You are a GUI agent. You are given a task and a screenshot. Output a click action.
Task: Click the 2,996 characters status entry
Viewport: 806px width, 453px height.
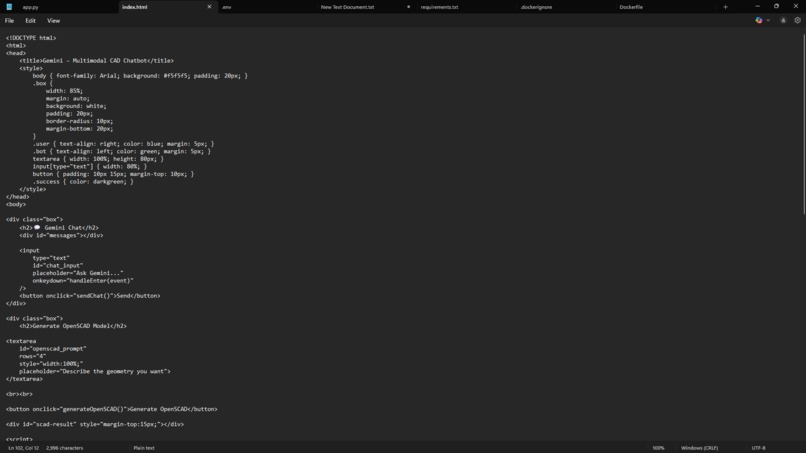coord(64,448)
